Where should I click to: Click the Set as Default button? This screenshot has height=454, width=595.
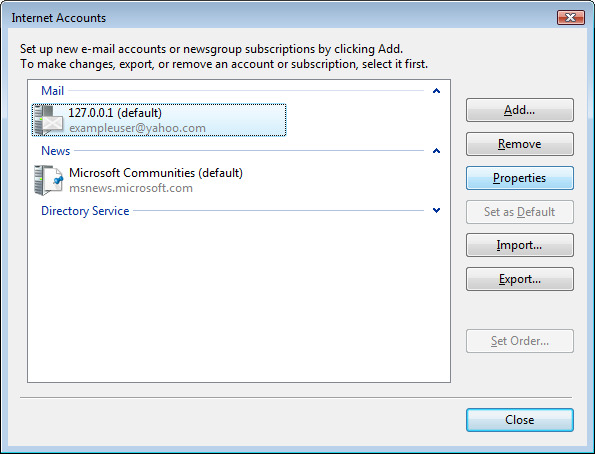pyautogui.click(x=519, y=211)
